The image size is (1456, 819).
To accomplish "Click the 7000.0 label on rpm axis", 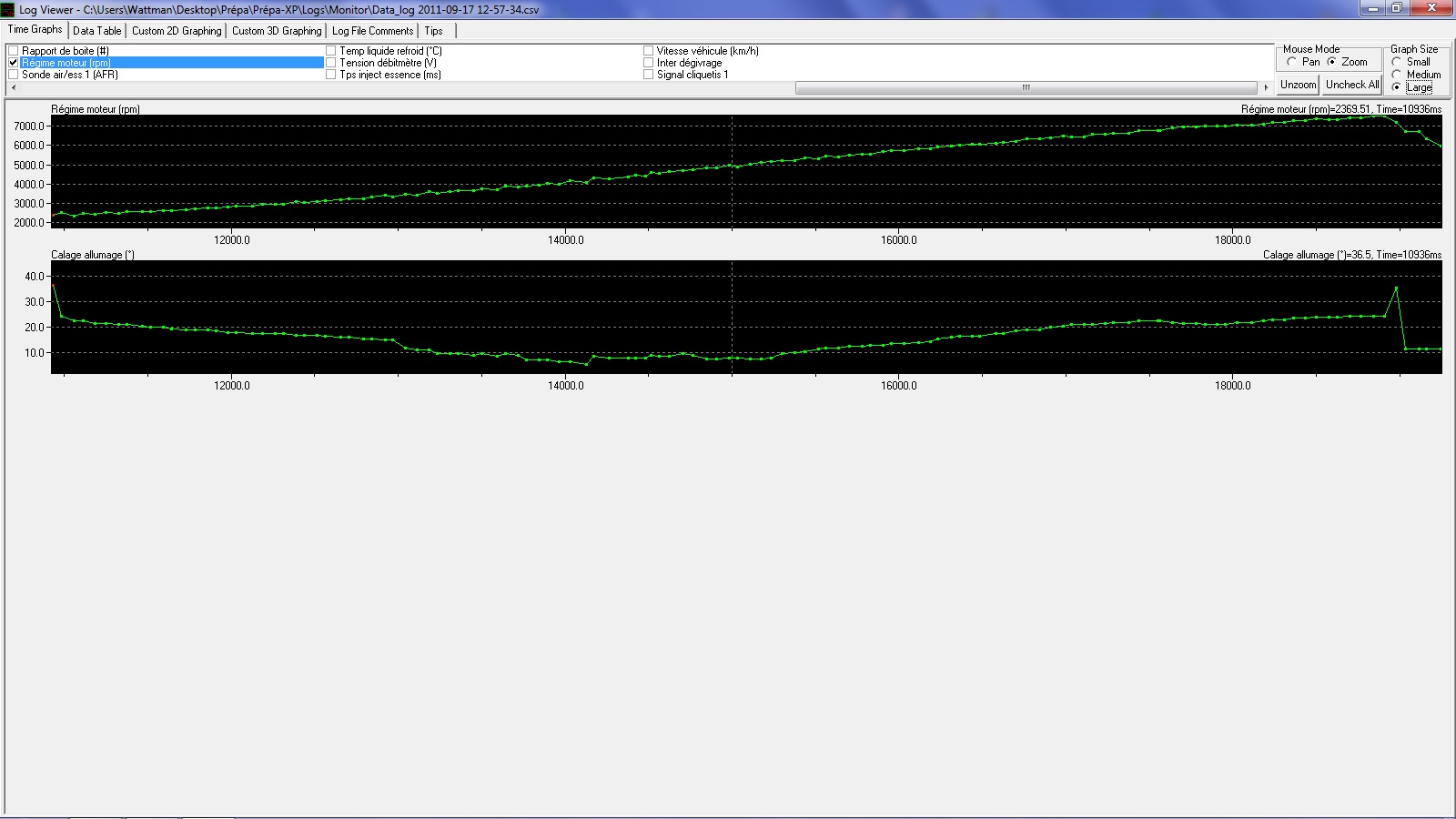I will (x=29, y=126).
